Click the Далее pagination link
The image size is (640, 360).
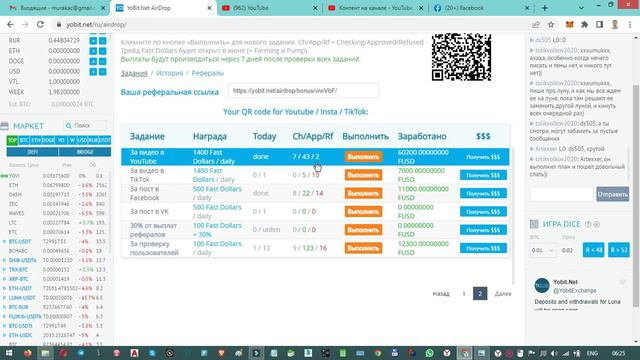[503, 293]
